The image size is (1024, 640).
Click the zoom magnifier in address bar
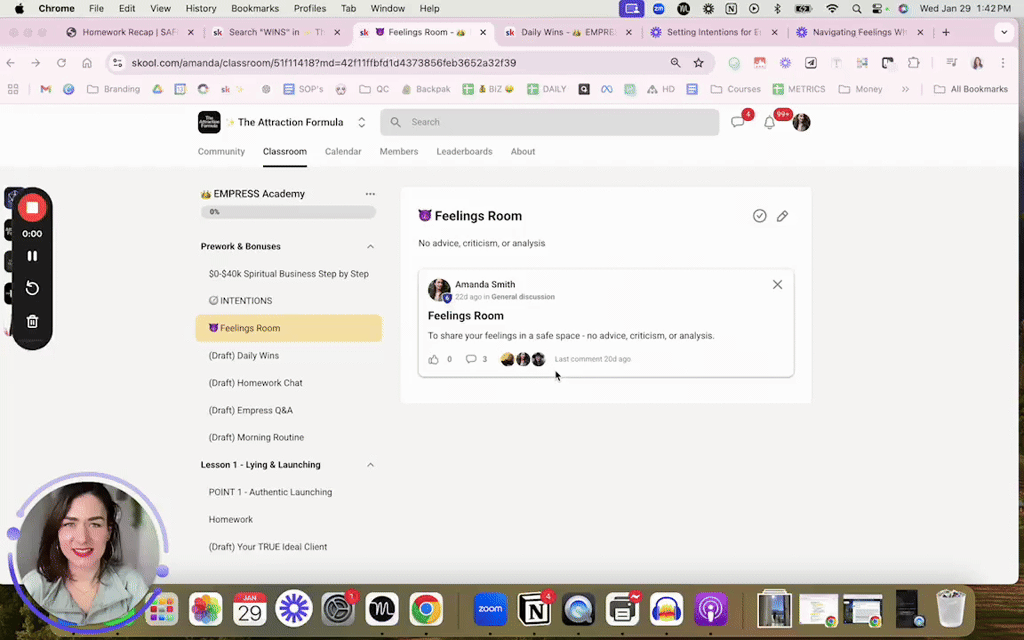(x=675, y=63)
